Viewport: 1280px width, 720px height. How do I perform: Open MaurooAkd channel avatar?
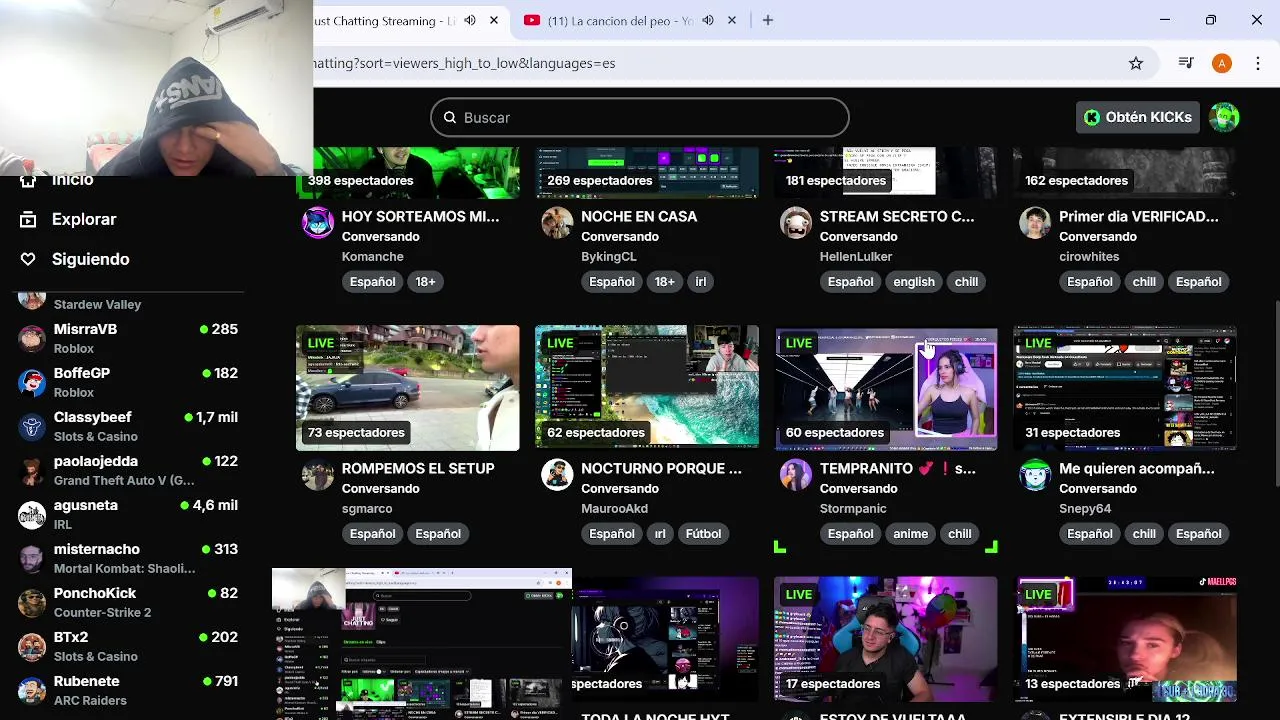[x=557, y=474]
